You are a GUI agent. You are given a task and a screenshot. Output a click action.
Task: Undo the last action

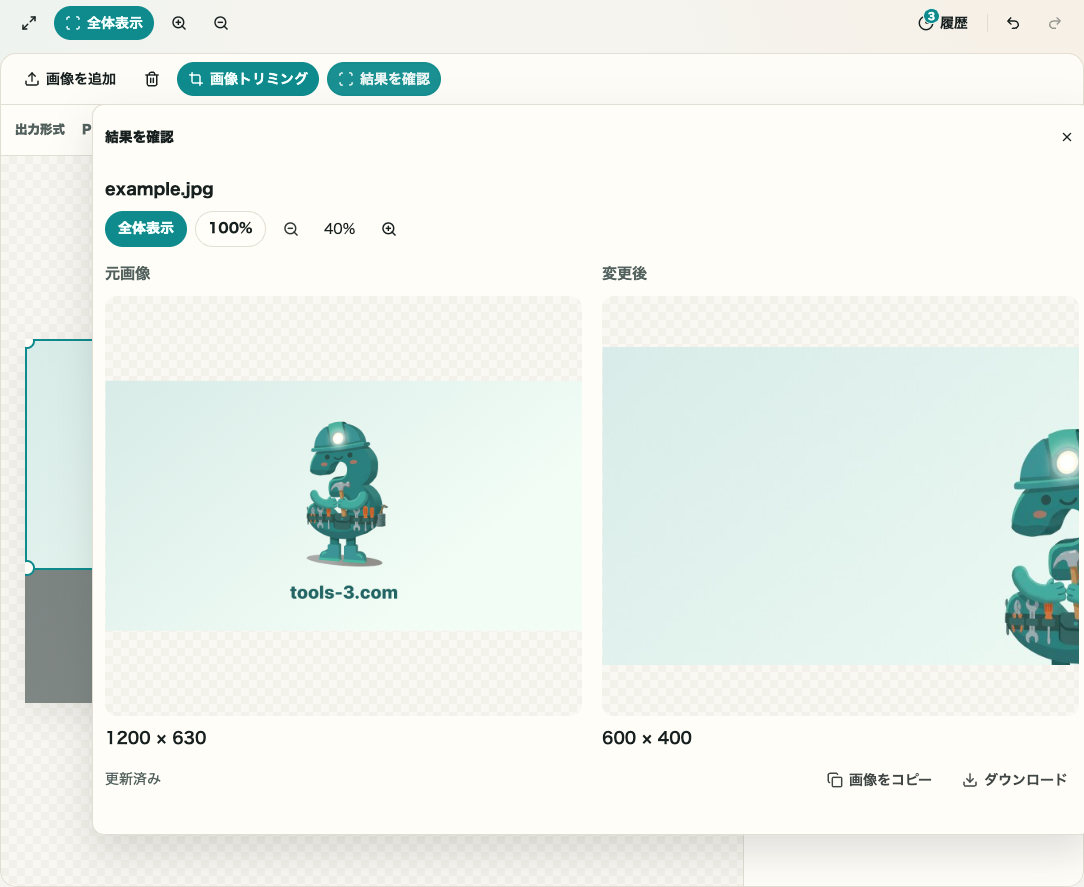(1013, 24)
